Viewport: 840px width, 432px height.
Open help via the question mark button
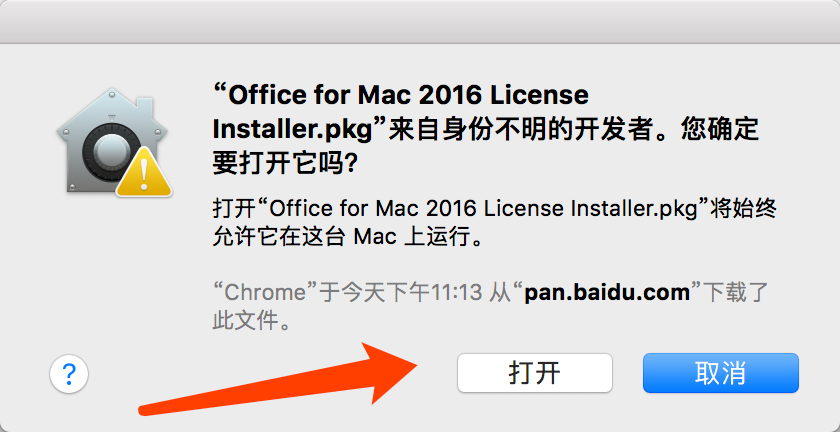(69, 374)
